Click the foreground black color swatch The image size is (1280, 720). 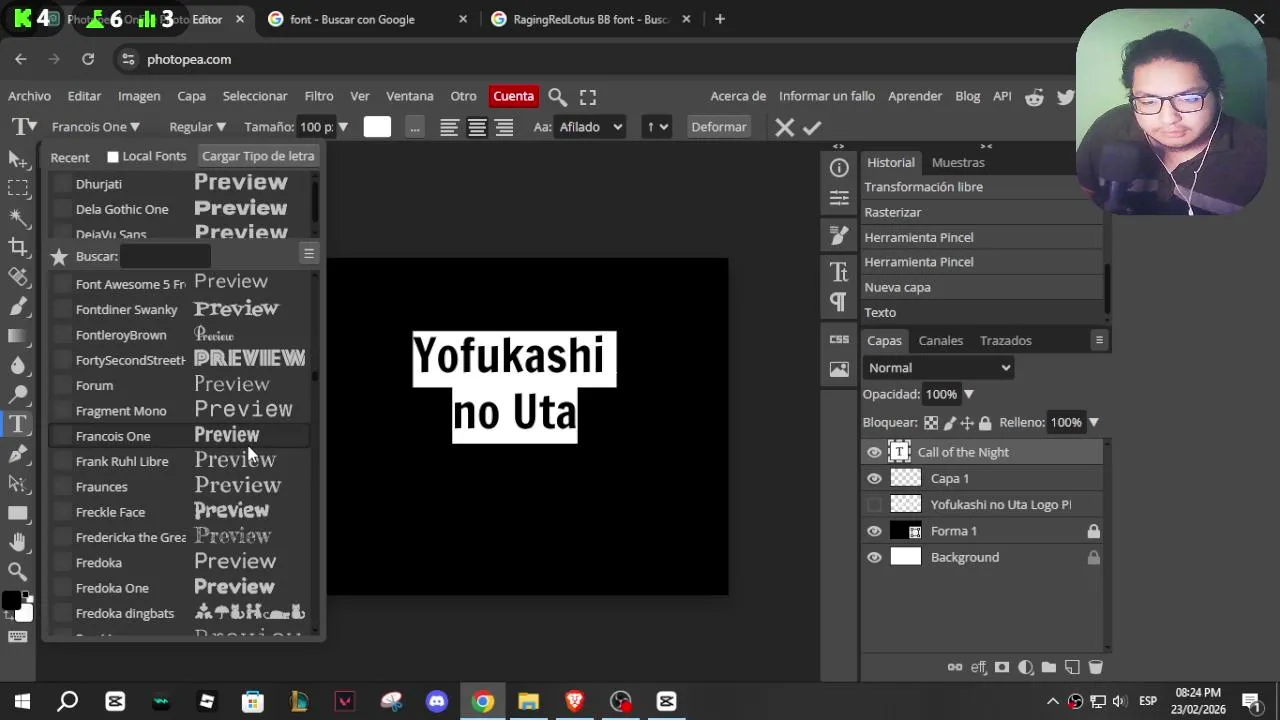tap(11, 600)
